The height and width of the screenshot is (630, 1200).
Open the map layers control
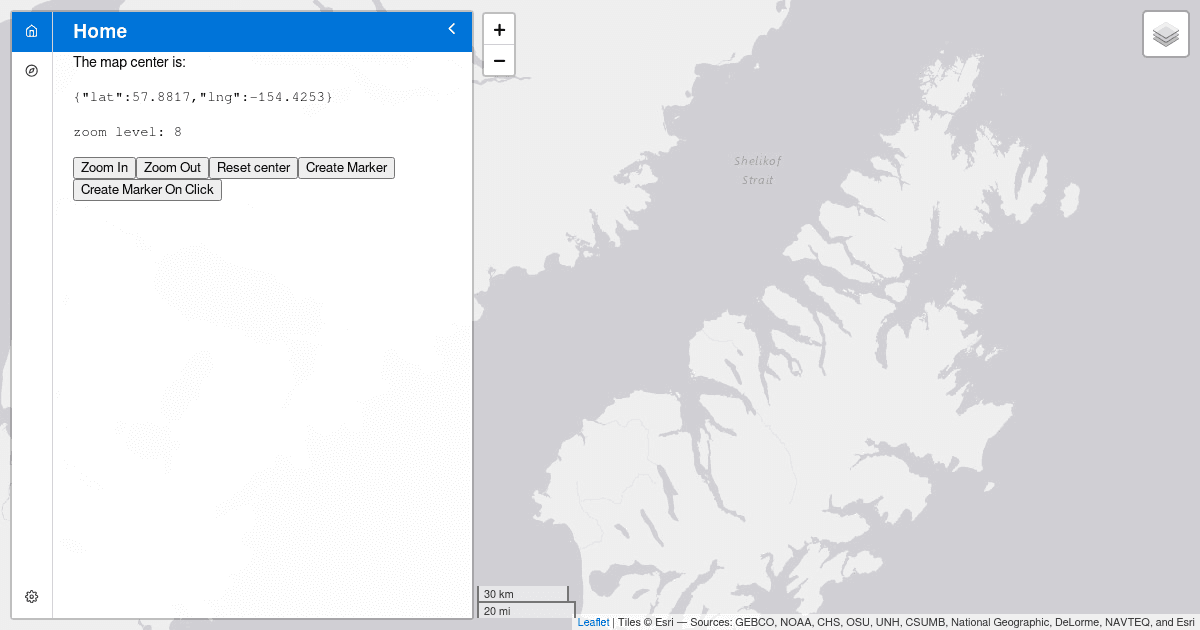point(1165,35)
